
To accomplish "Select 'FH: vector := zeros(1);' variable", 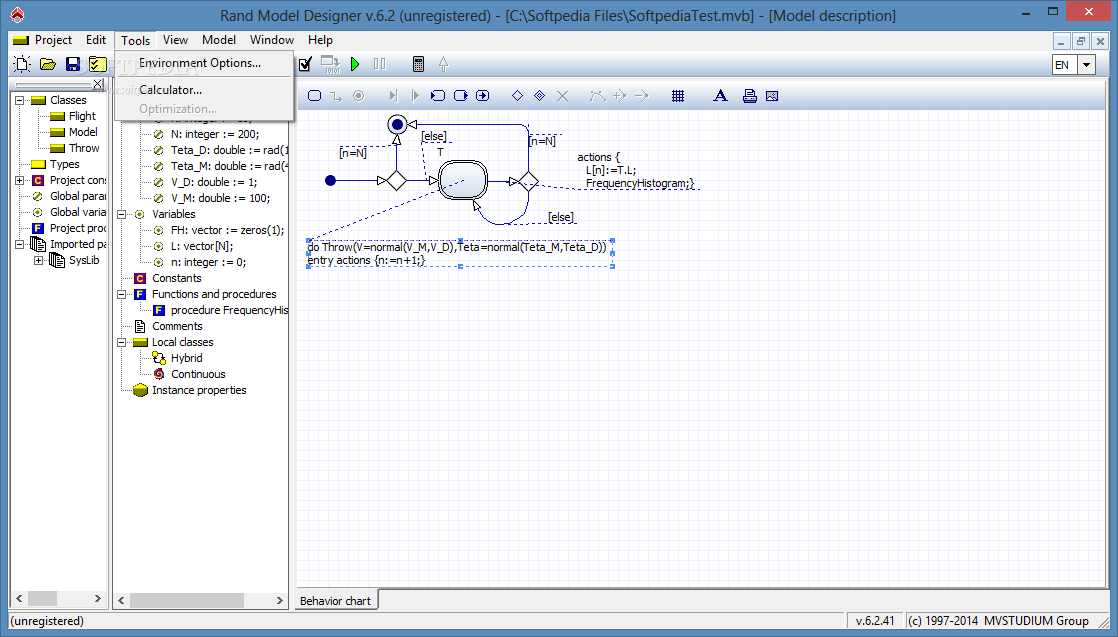I will coord(227,230).
